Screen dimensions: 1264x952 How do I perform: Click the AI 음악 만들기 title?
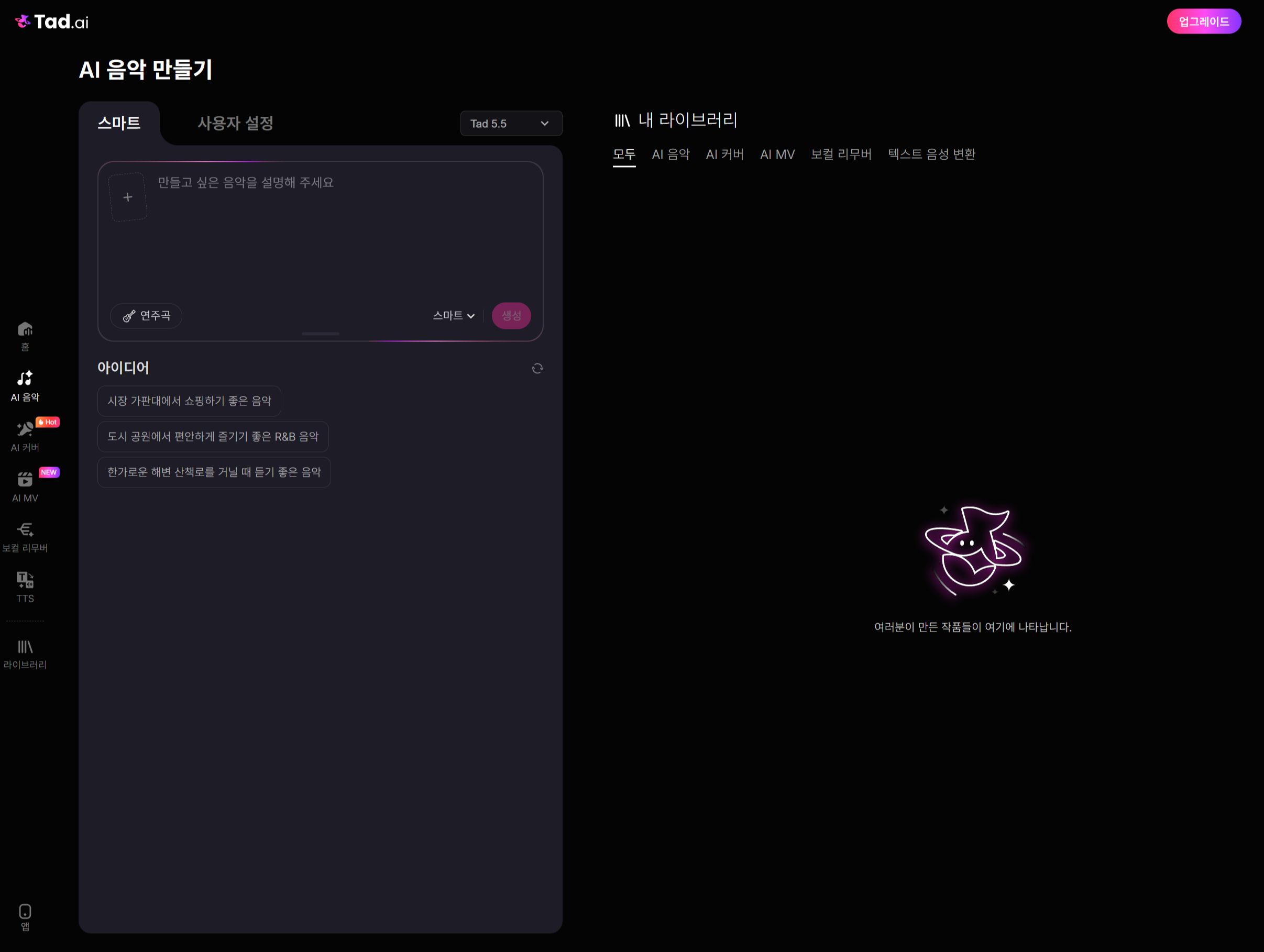point(146,70)
